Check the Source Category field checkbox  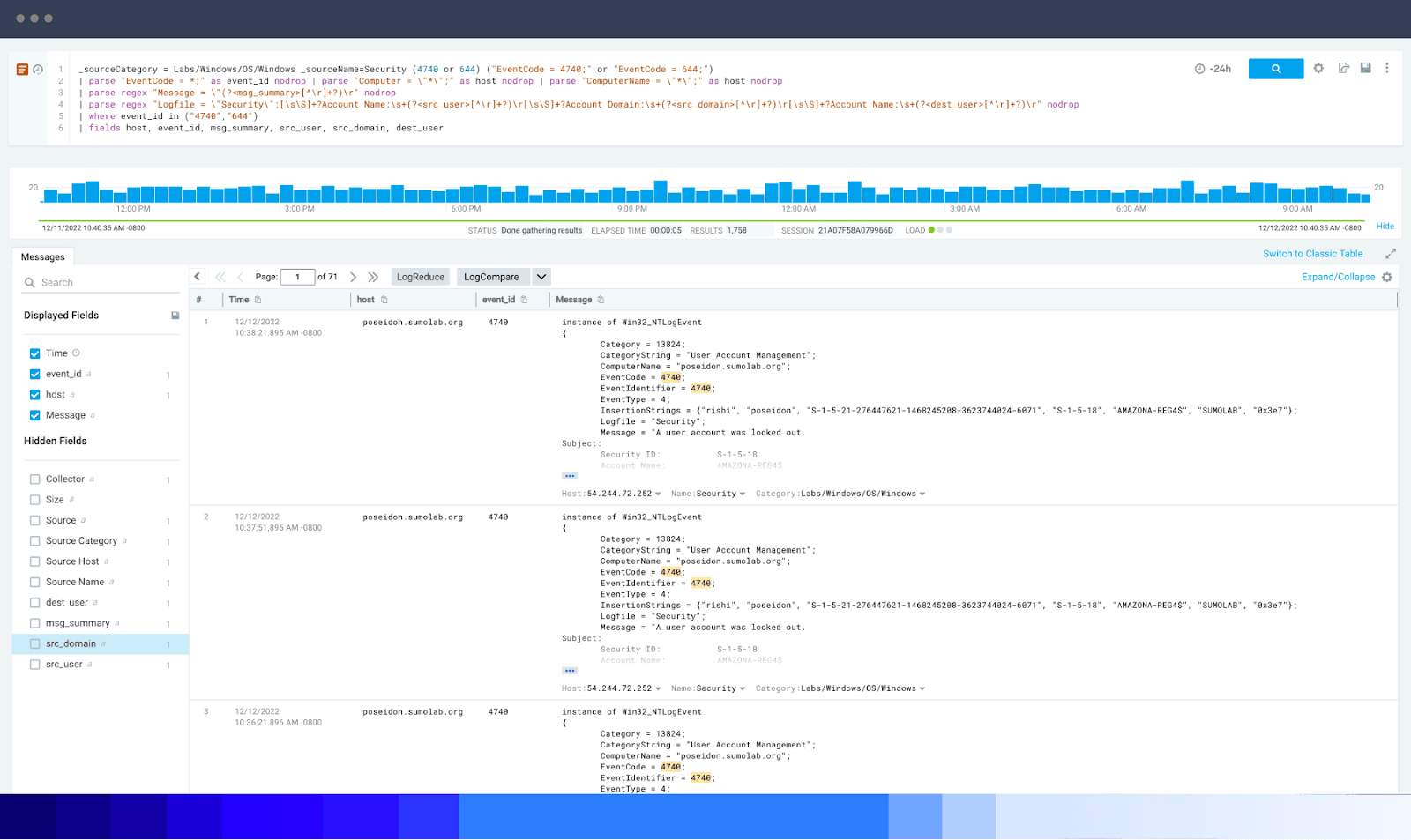point(35,541)
